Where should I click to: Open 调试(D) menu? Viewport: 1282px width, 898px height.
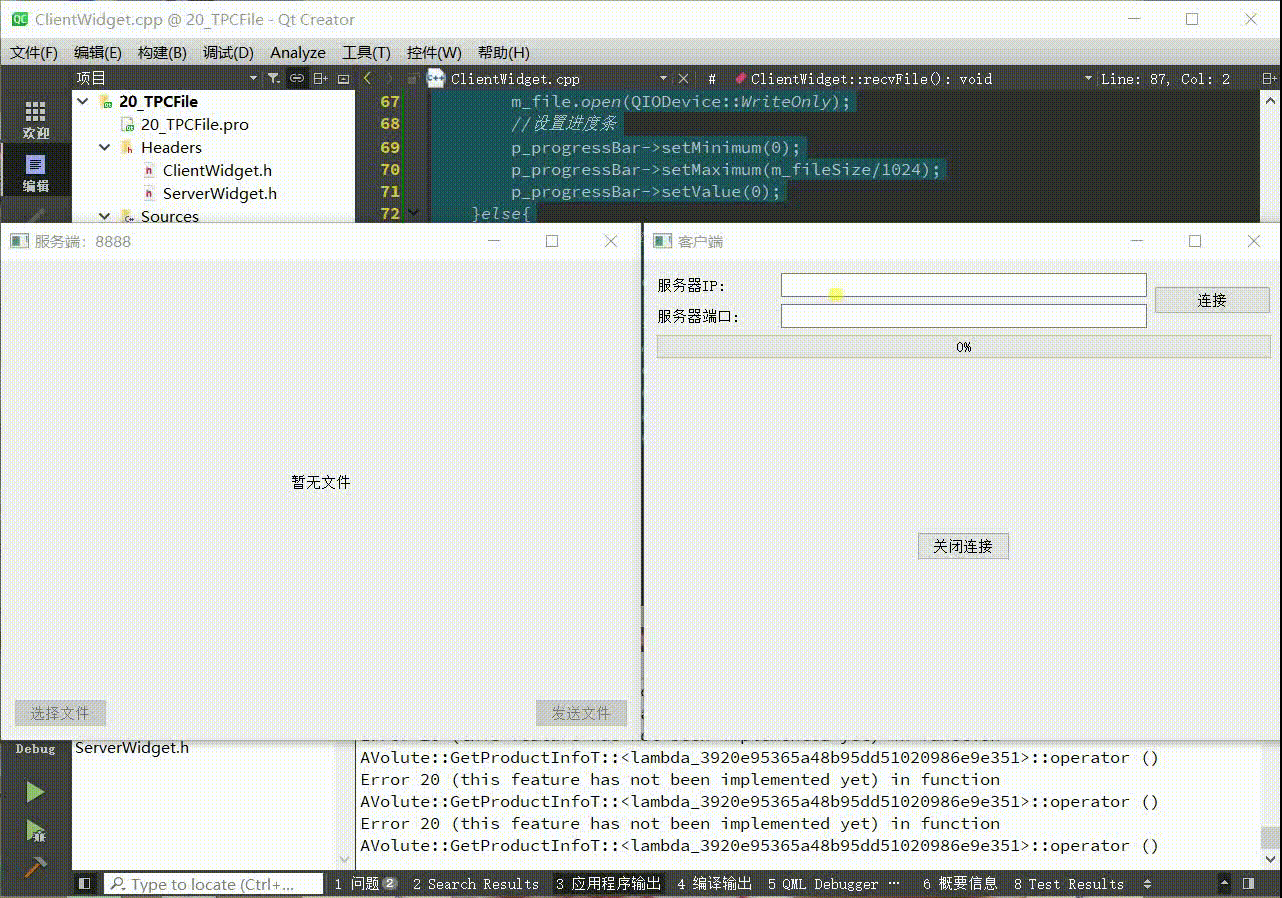228,52
